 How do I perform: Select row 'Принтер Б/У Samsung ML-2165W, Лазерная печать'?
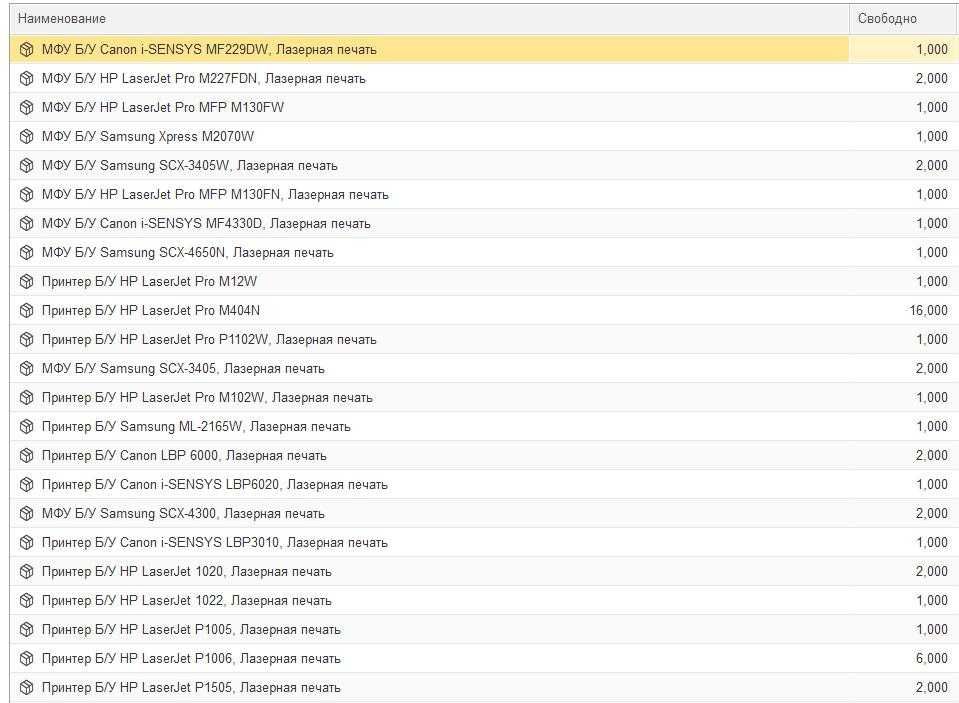pyautogui.click(x=484, y=426)
